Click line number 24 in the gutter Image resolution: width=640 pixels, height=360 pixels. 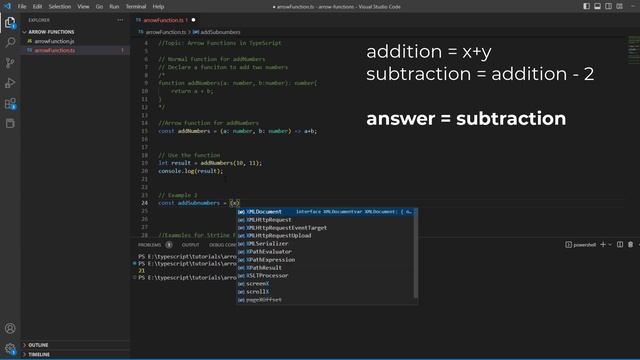144,203
